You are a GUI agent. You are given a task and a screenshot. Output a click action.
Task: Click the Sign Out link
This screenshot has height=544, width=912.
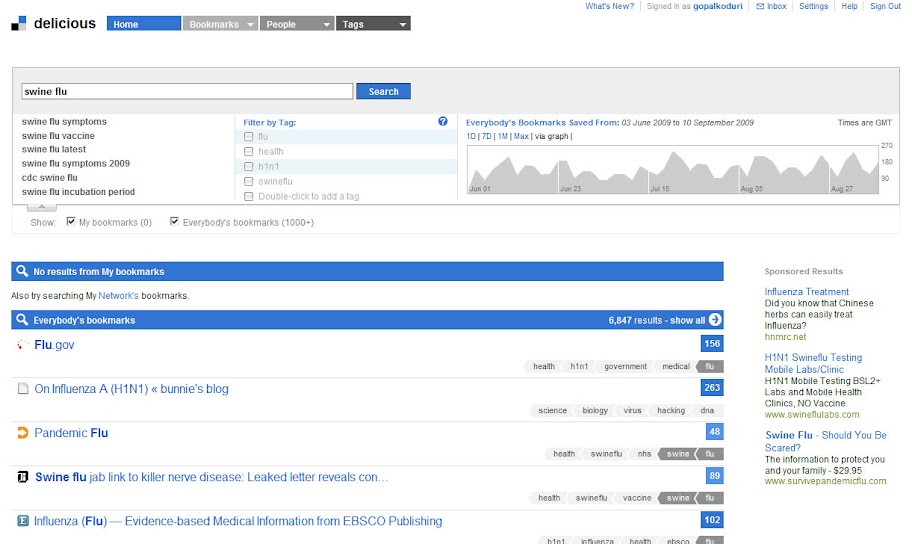(885, 6)
